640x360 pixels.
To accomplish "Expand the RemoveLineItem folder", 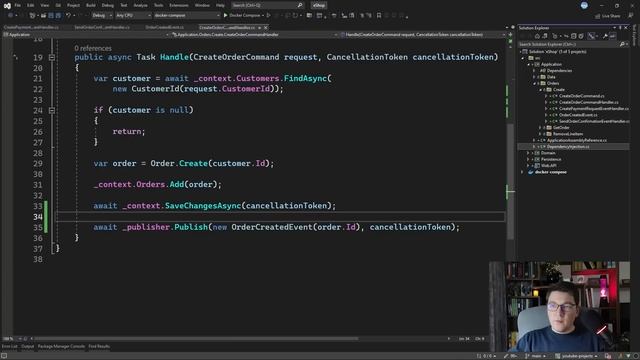I will [540, 134].
